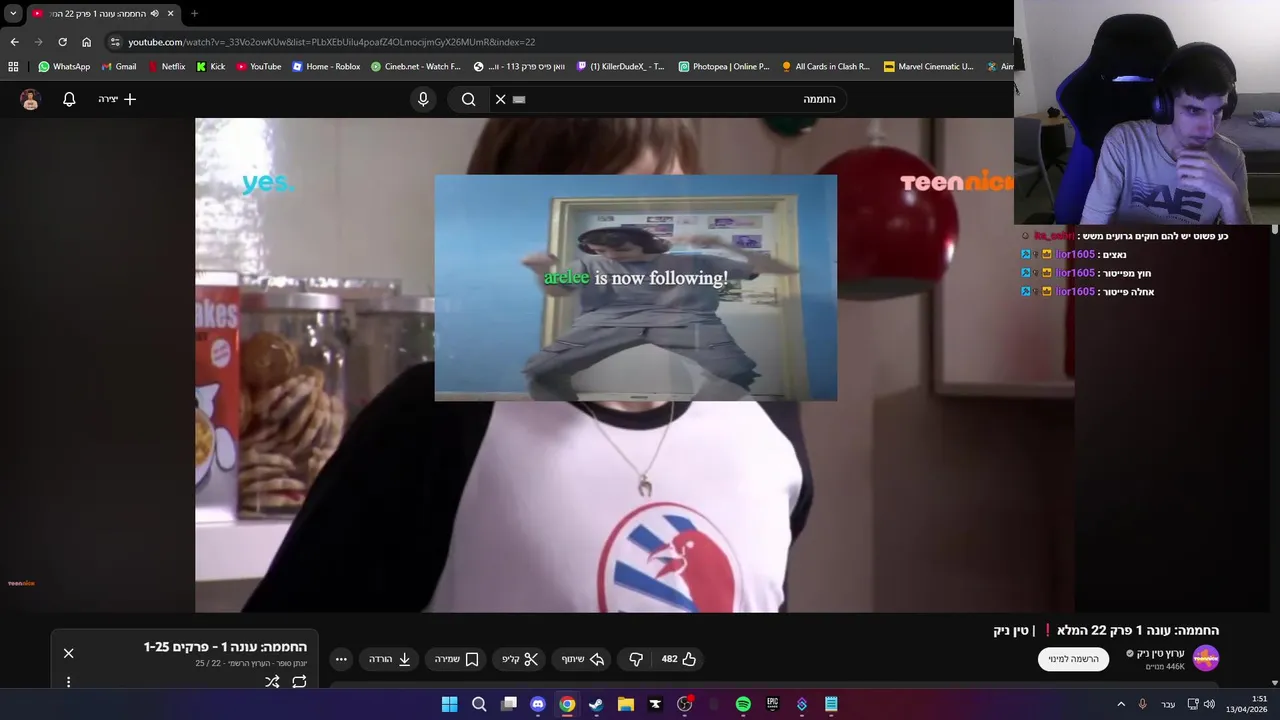Click the YouTube search magnifier icon

pos(468,99)
